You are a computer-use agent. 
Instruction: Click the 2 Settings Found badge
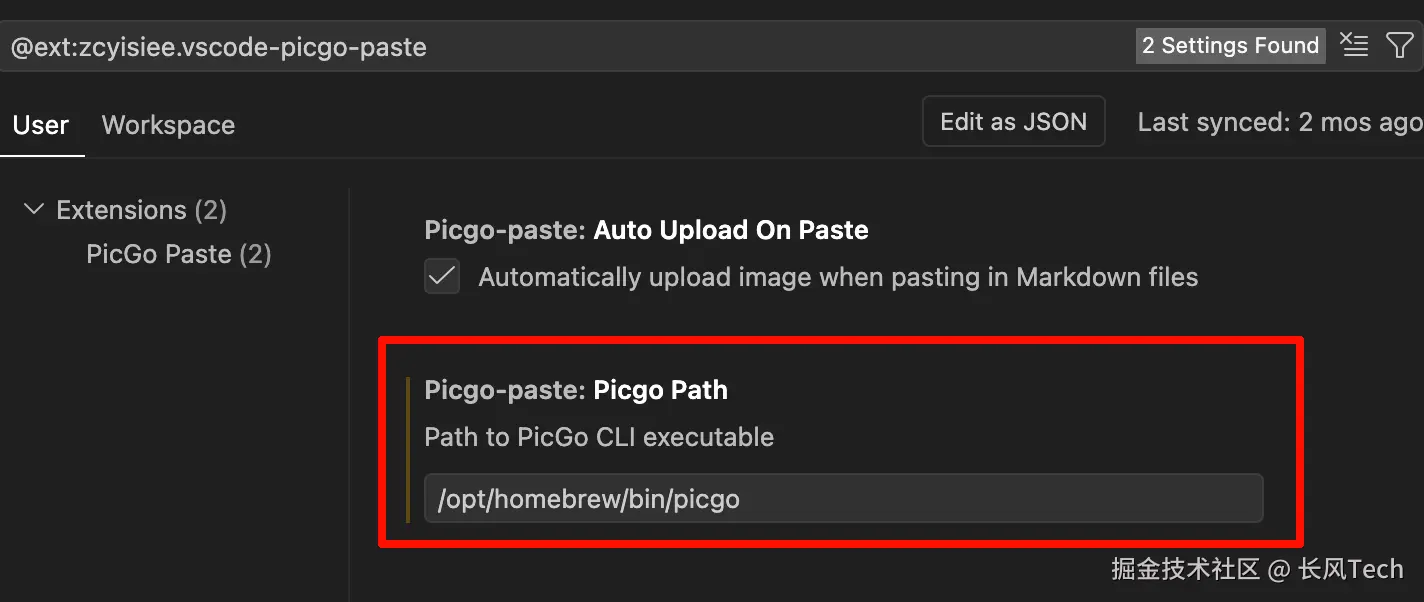coord(1230,46)
